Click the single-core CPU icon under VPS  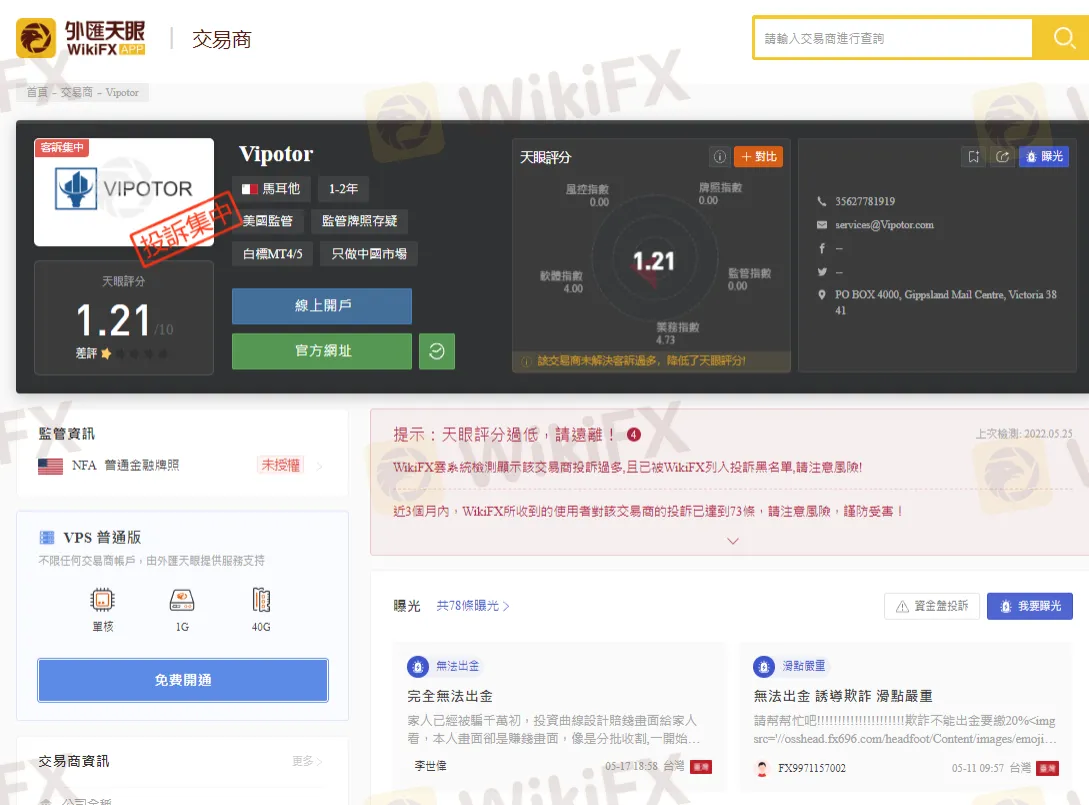(102, 600)
